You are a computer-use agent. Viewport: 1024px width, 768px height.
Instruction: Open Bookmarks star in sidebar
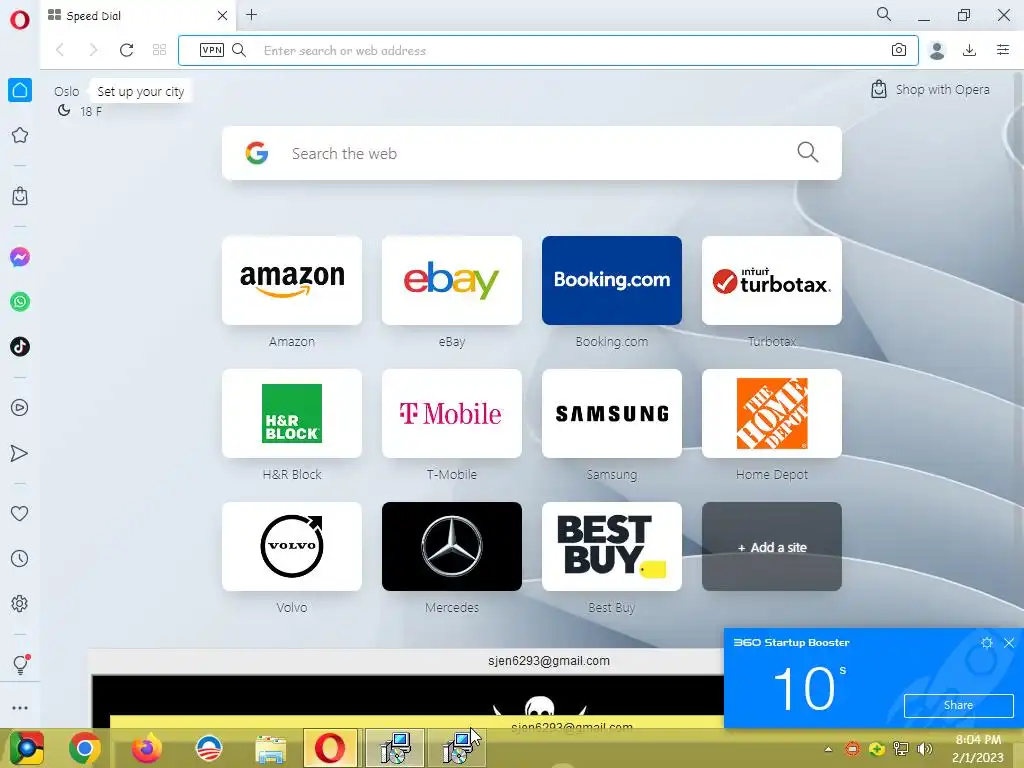pos(20,135)
